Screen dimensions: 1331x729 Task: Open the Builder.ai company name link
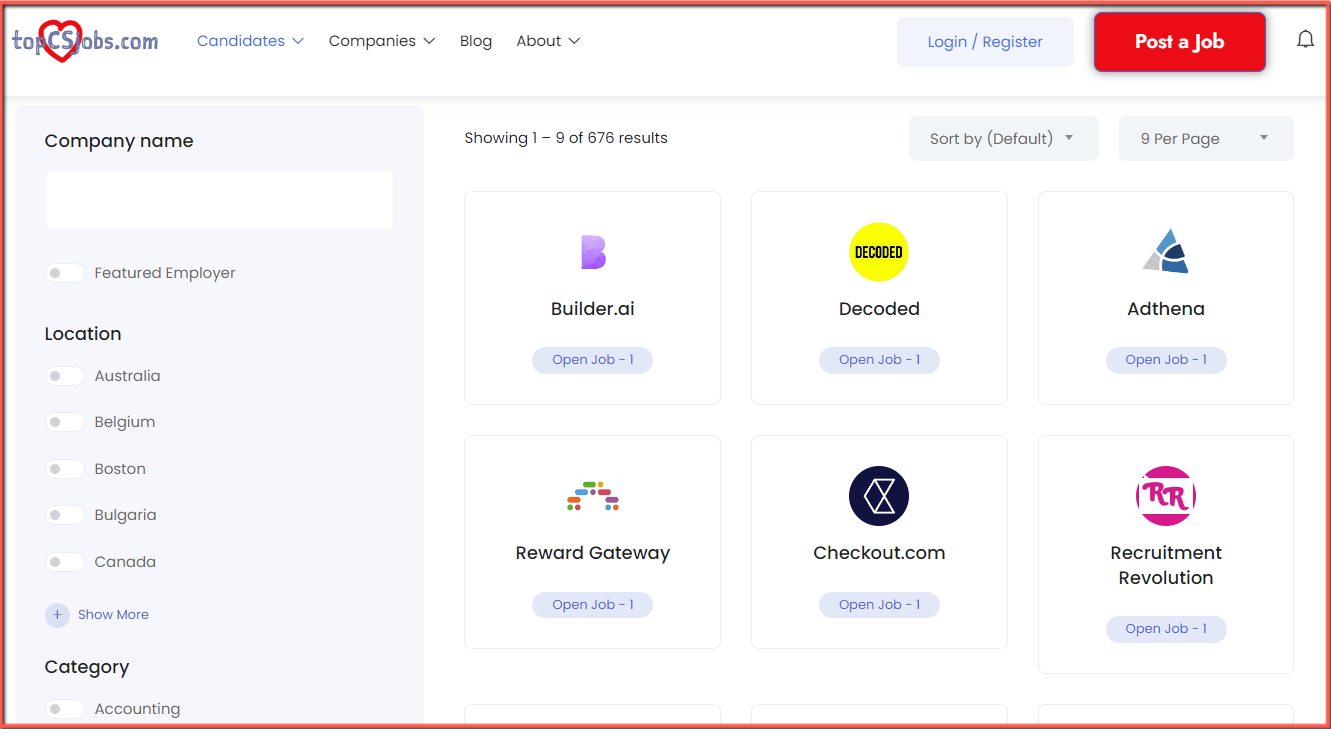click(x=593, y=309)
